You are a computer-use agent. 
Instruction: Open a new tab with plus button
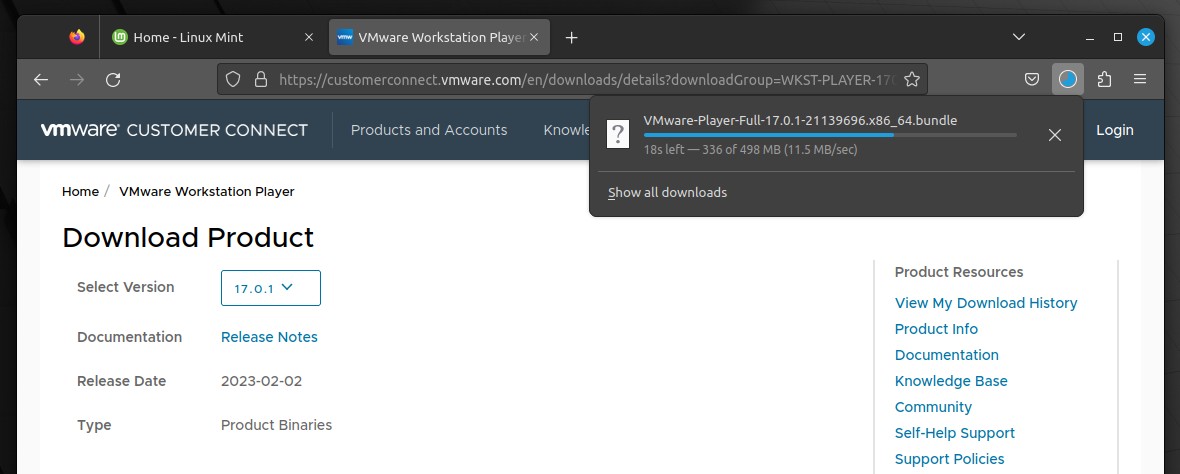(x=571, y=37)
